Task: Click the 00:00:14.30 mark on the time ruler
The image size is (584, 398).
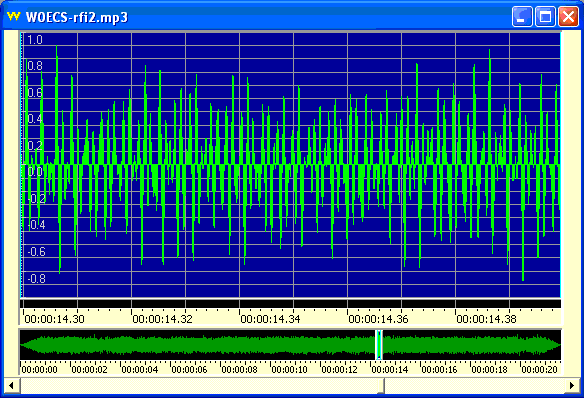Action: click(54, 319)
